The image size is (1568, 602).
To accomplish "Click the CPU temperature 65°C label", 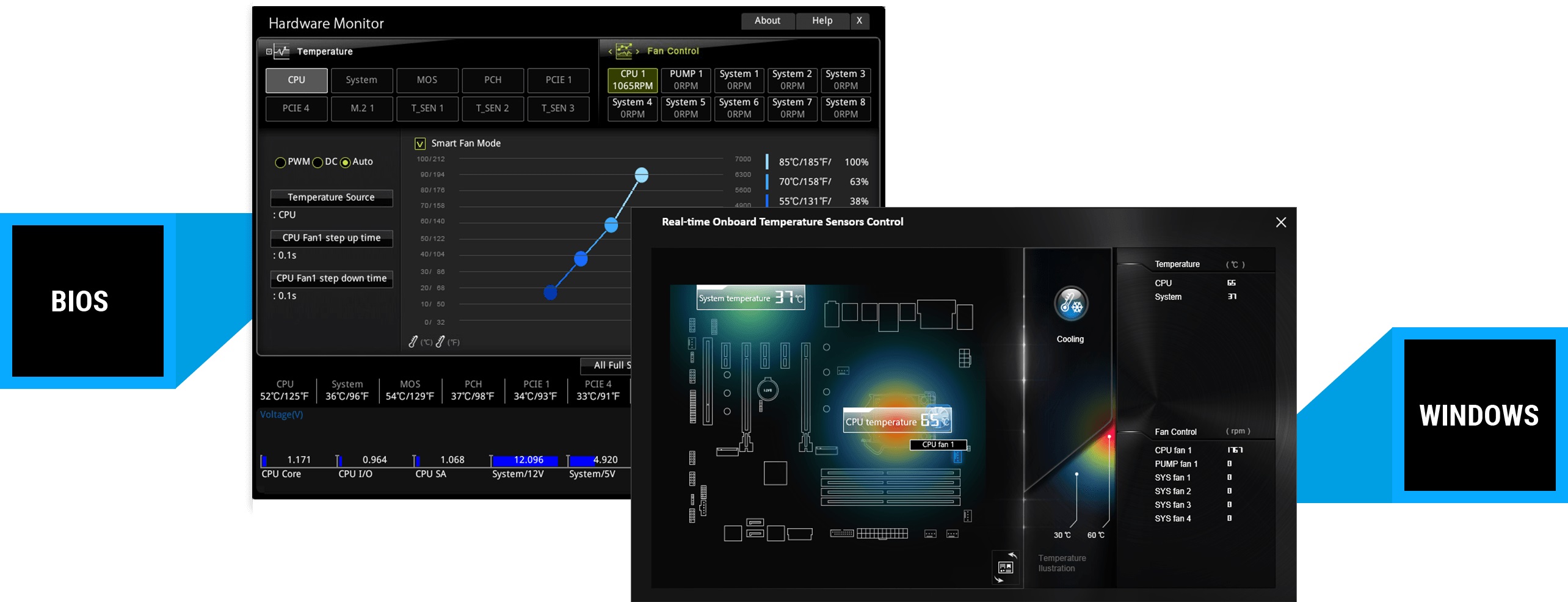I will [898, 421].
